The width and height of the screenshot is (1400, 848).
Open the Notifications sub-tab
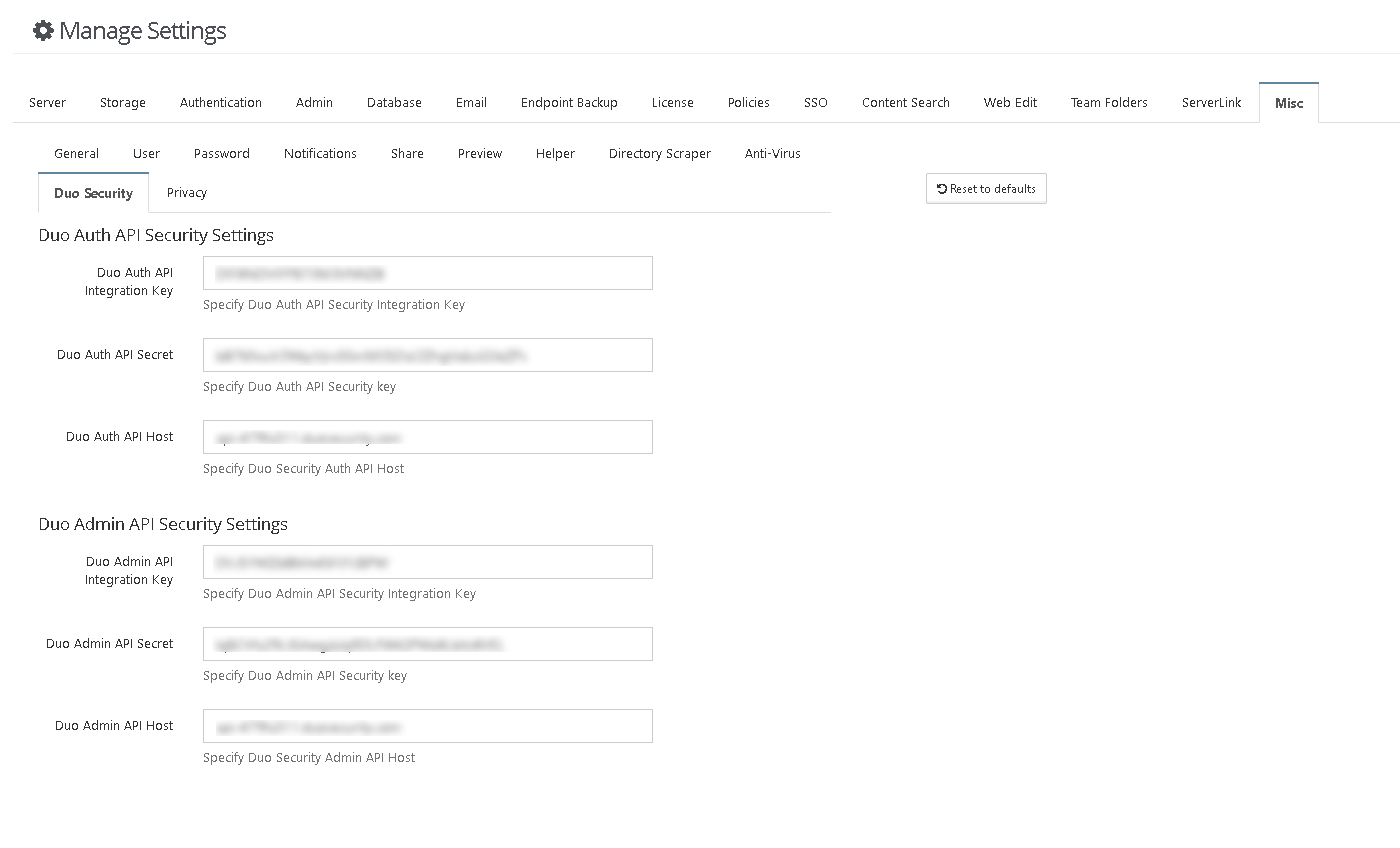pyautogui.click(x=320, y=154)
